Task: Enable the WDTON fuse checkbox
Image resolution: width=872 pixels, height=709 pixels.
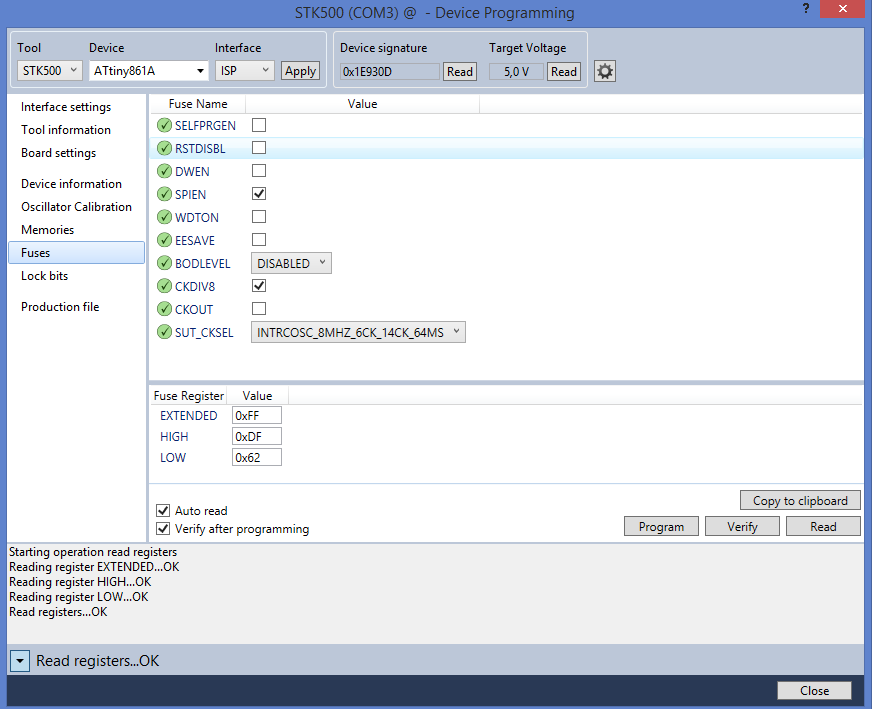Action: click(259, 217)
